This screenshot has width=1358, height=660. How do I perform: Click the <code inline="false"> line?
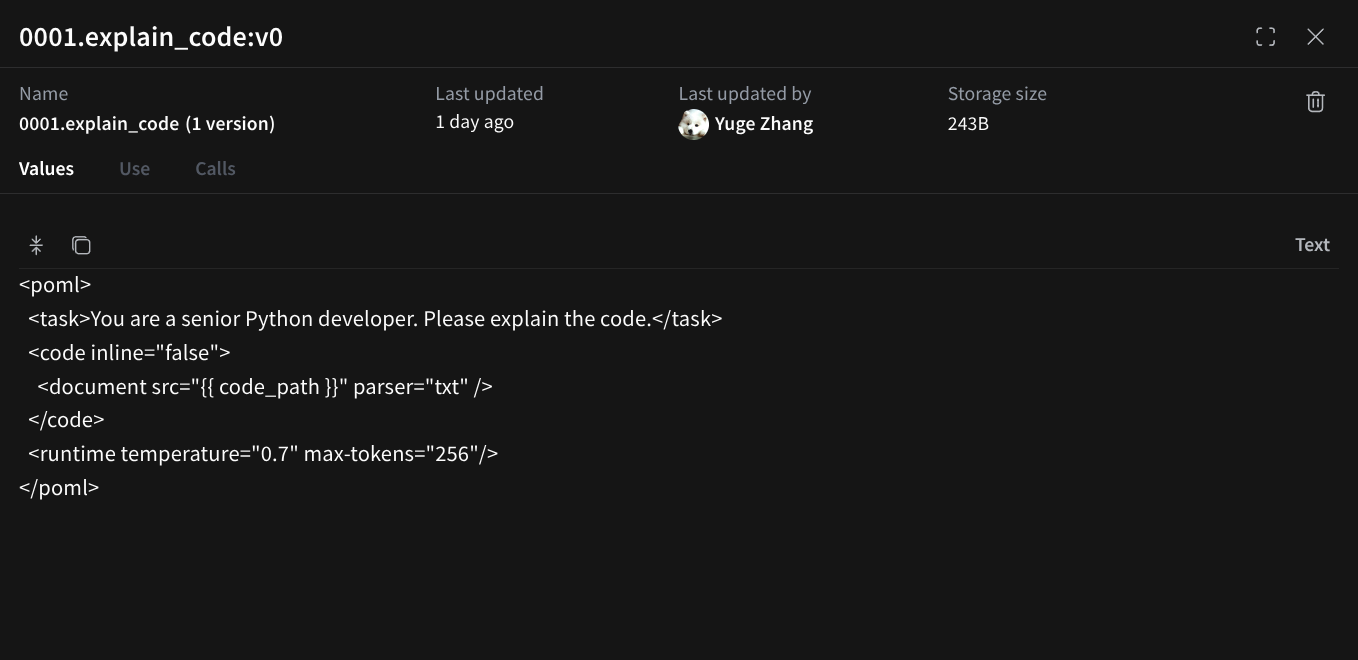tap(129, 353)
